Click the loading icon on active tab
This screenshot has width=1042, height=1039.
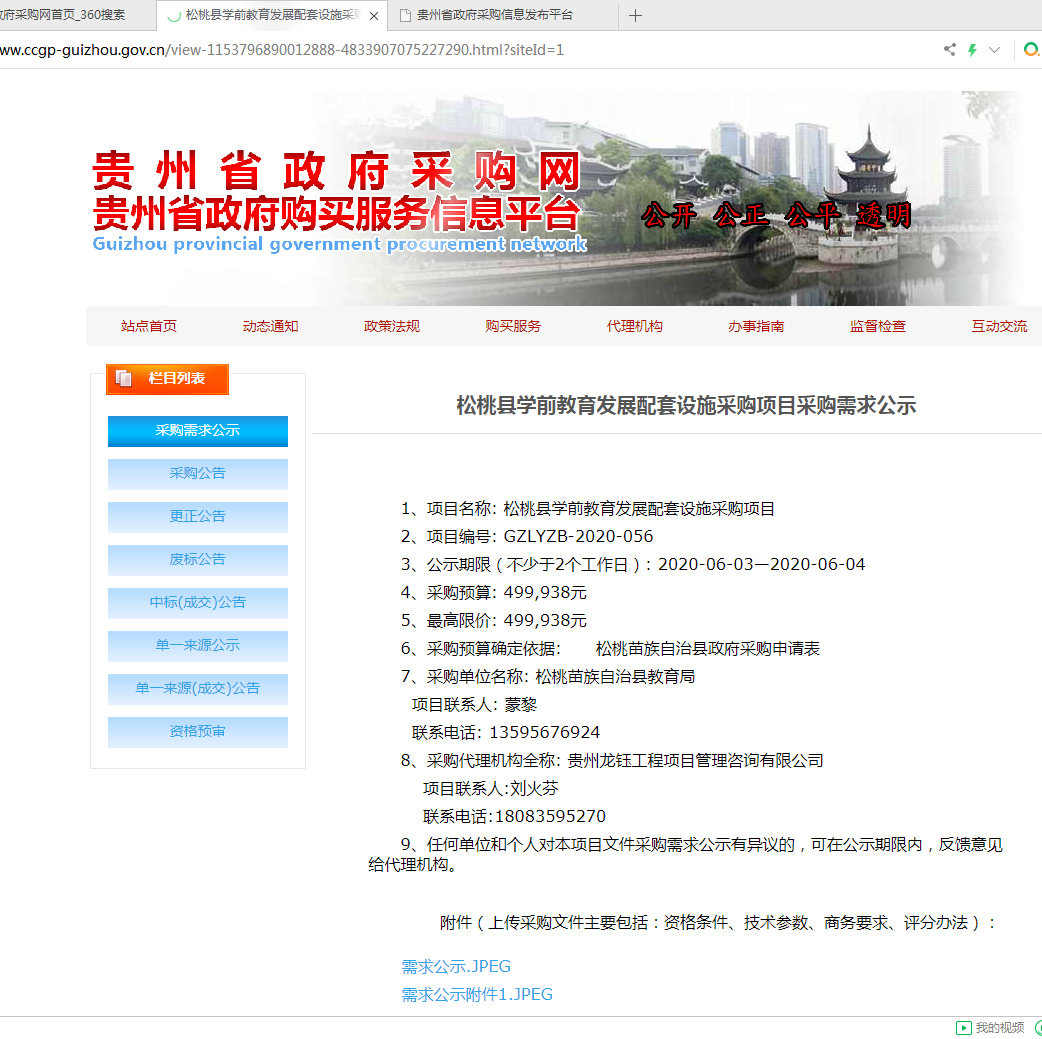point(173,16)
